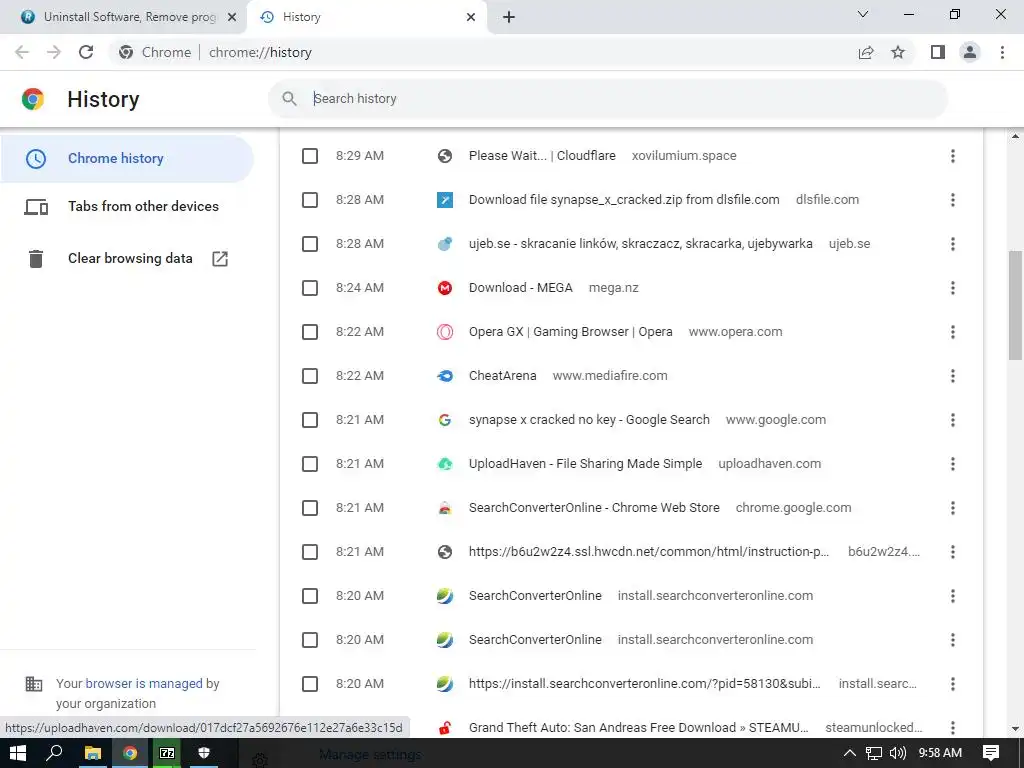The width and height of the screenshot is (1024, 768).
Task: Open Chrome's three-dot main menu
Action: pos(1002,52)
